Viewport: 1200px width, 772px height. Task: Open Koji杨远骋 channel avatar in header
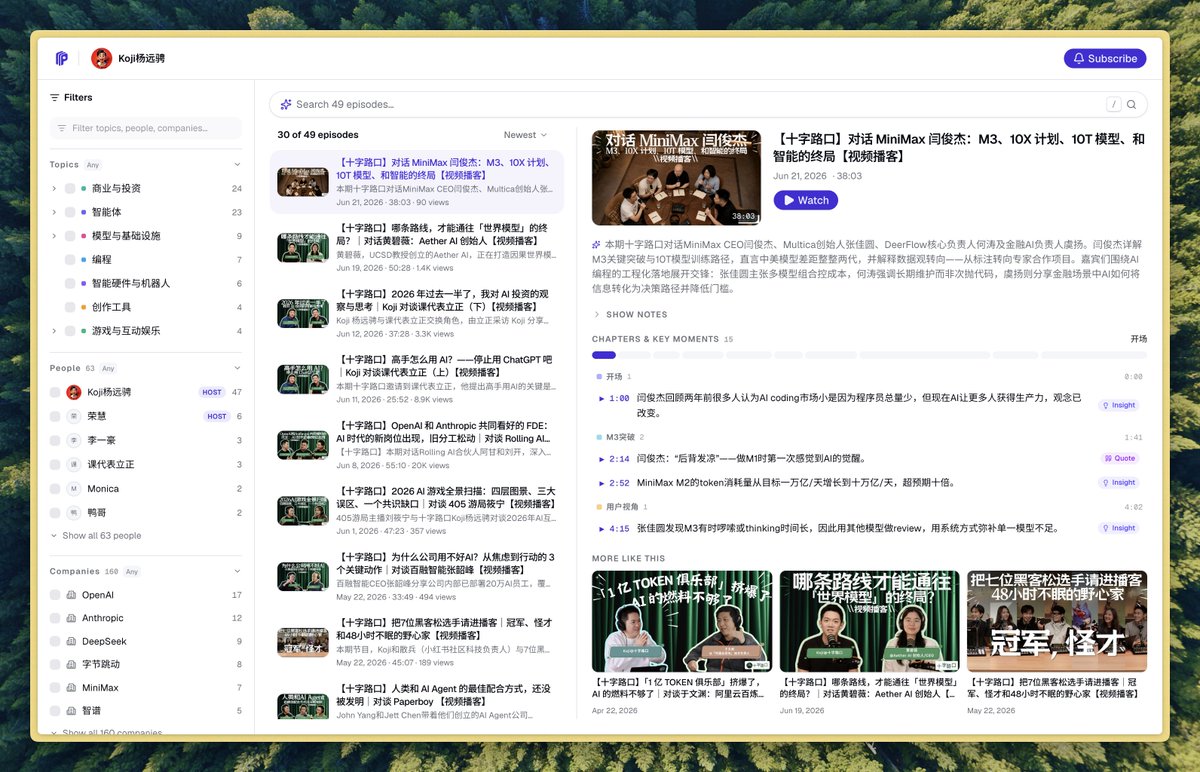[101, 58]
